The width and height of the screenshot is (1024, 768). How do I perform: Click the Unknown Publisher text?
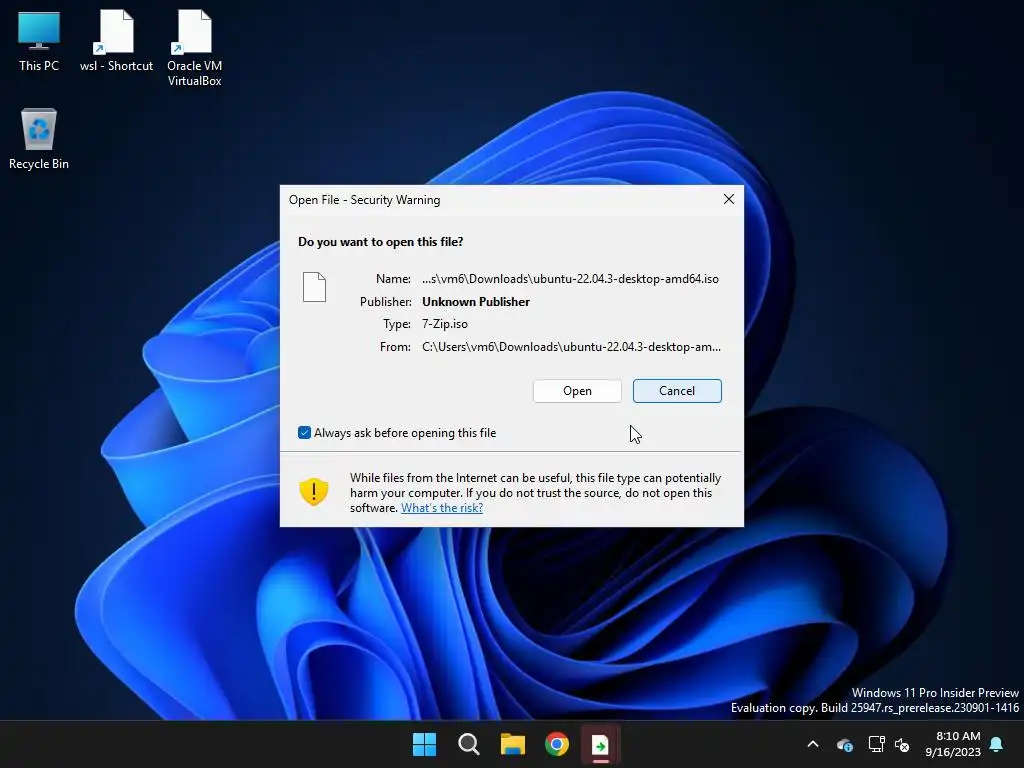click(x=476, y=302)
